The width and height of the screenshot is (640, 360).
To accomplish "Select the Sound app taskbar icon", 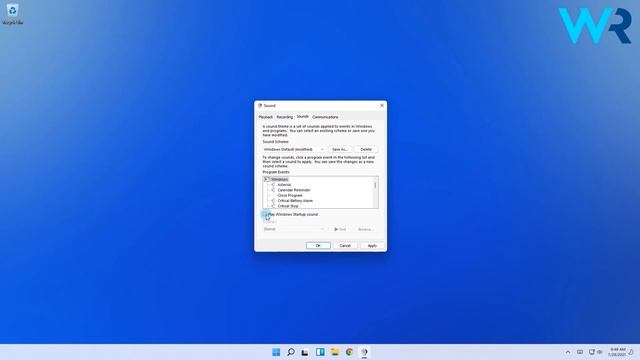I will [364, 352].
